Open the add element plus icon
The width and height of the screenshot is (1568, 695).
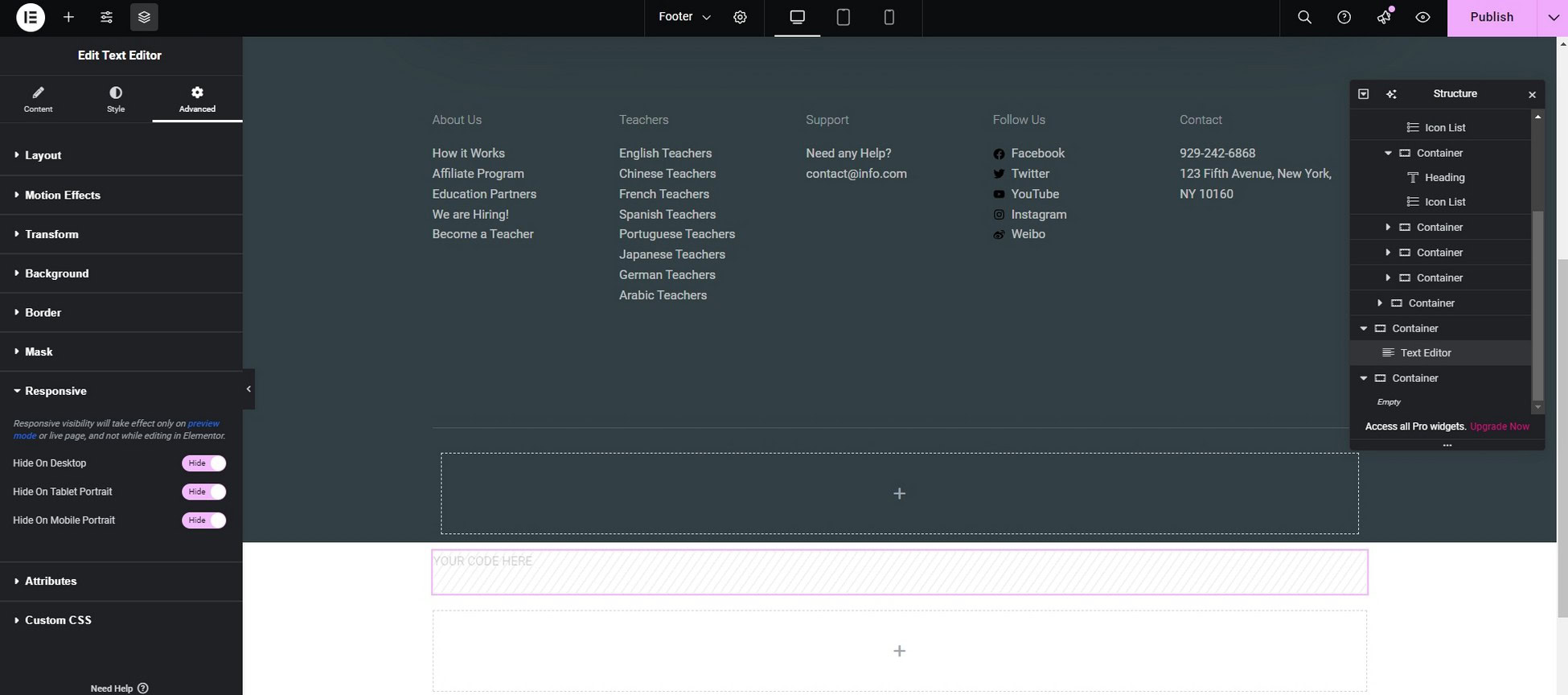(68, 17)
